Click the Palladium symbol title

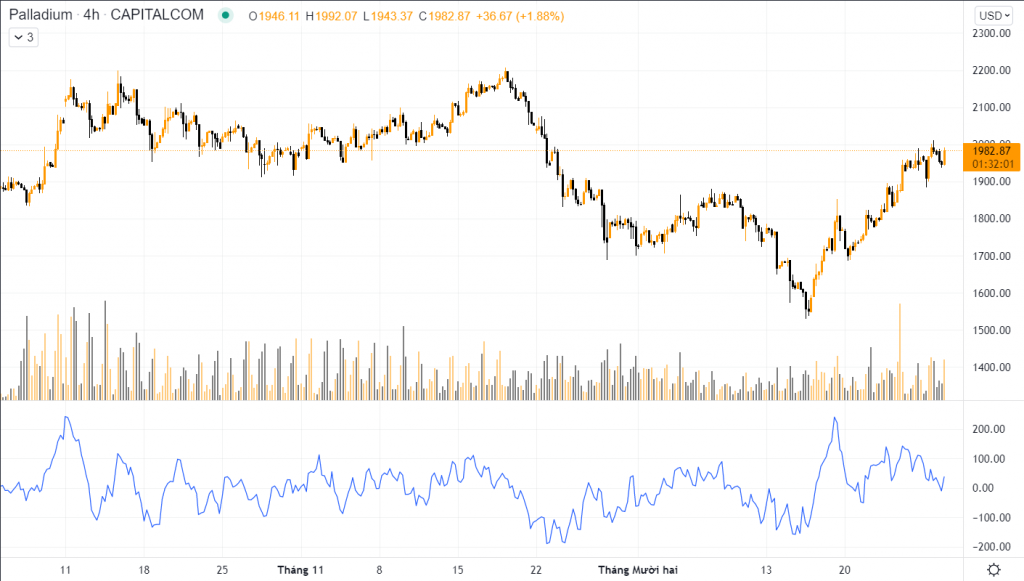point(45,15)
